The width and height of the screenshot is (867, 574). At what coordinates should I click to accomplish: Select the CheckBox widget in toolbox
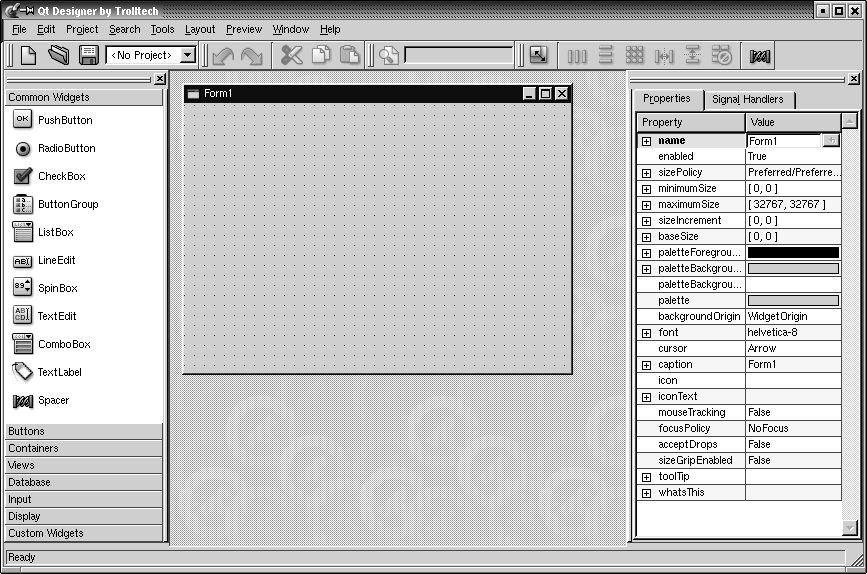pos(61,176)
